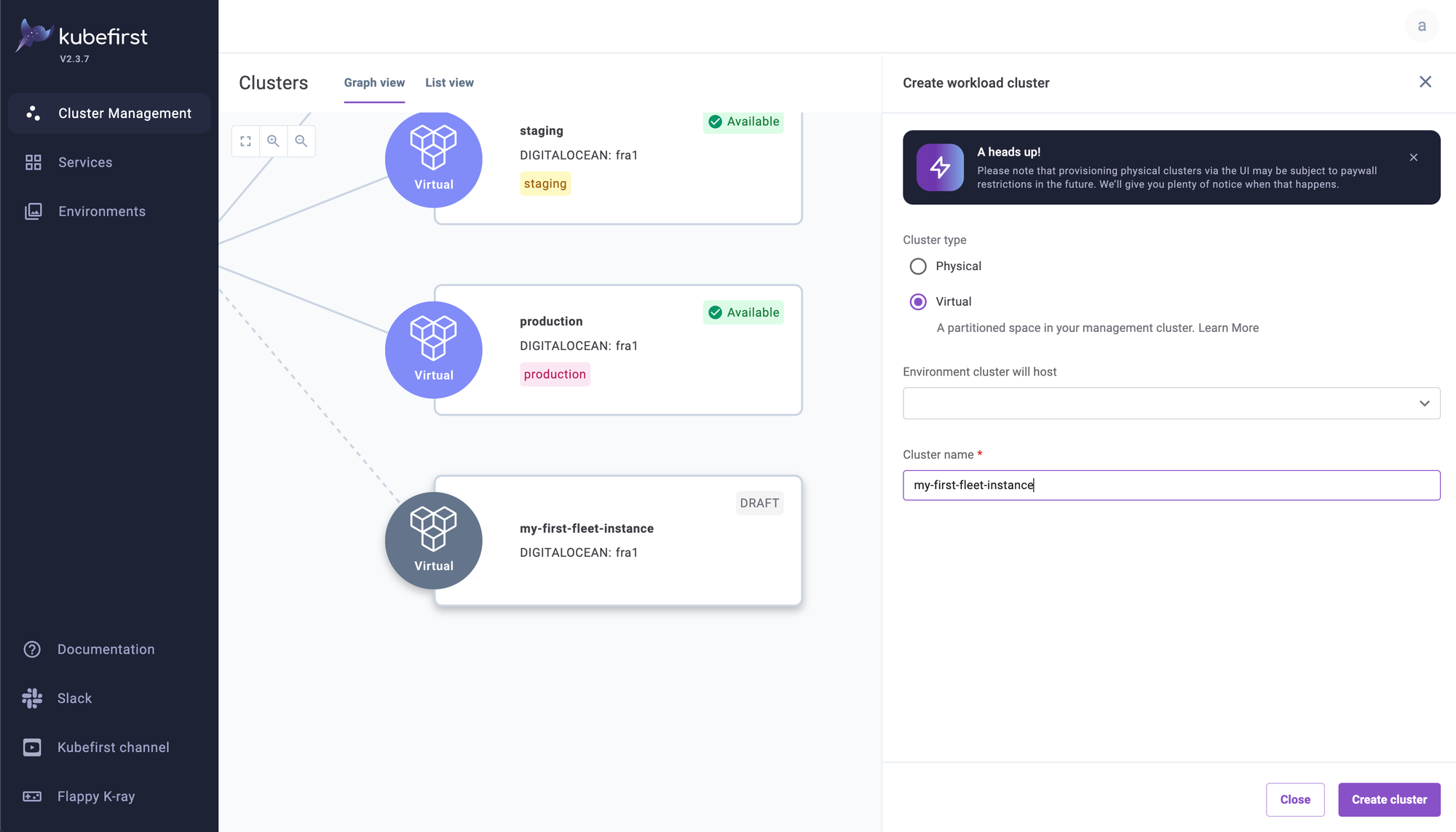Switch to Graph view tab

(x=374, y=82)
